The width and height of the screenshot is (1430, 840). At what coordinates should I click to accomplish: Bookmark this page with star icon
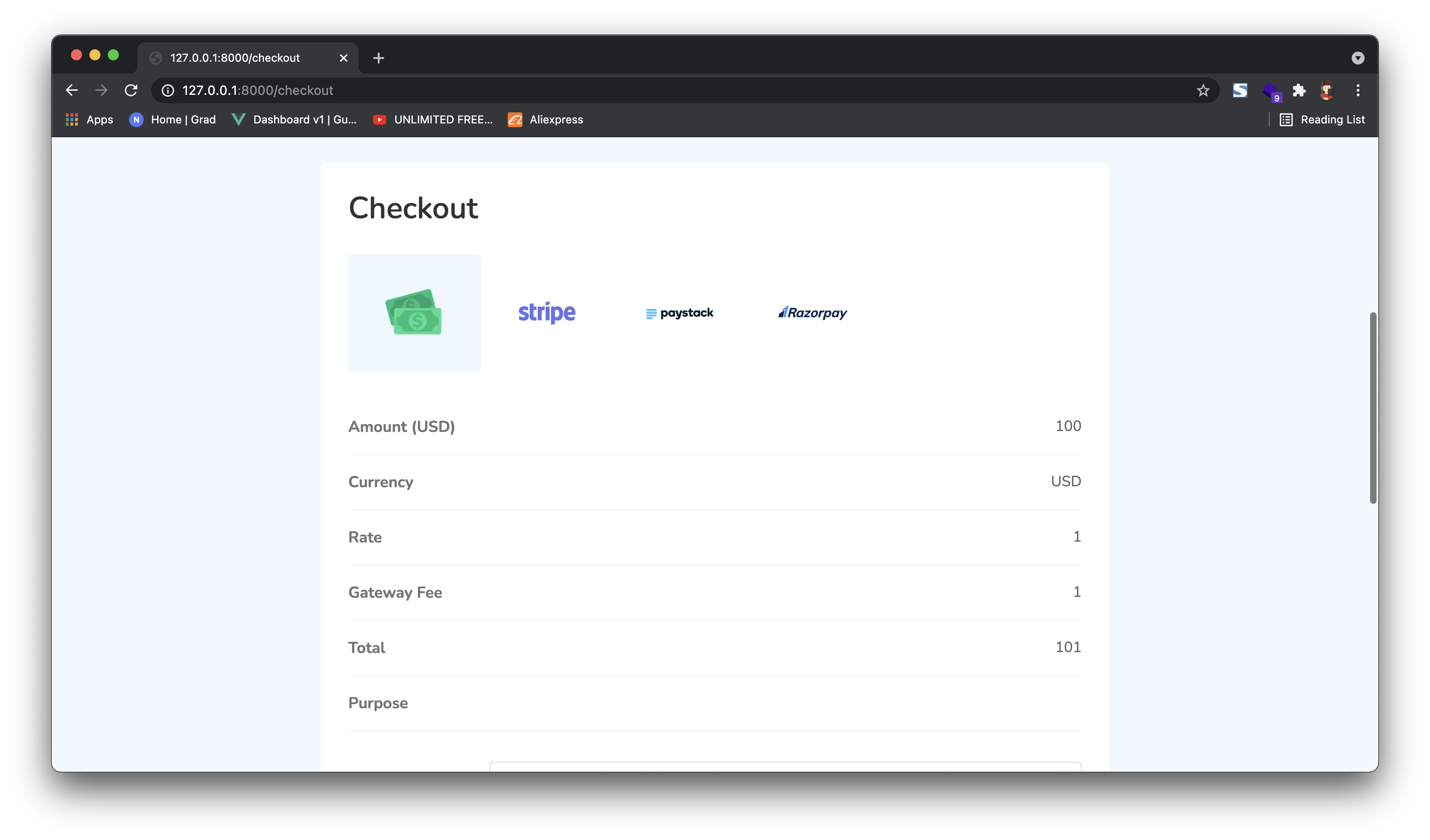tap(1202, 90)
